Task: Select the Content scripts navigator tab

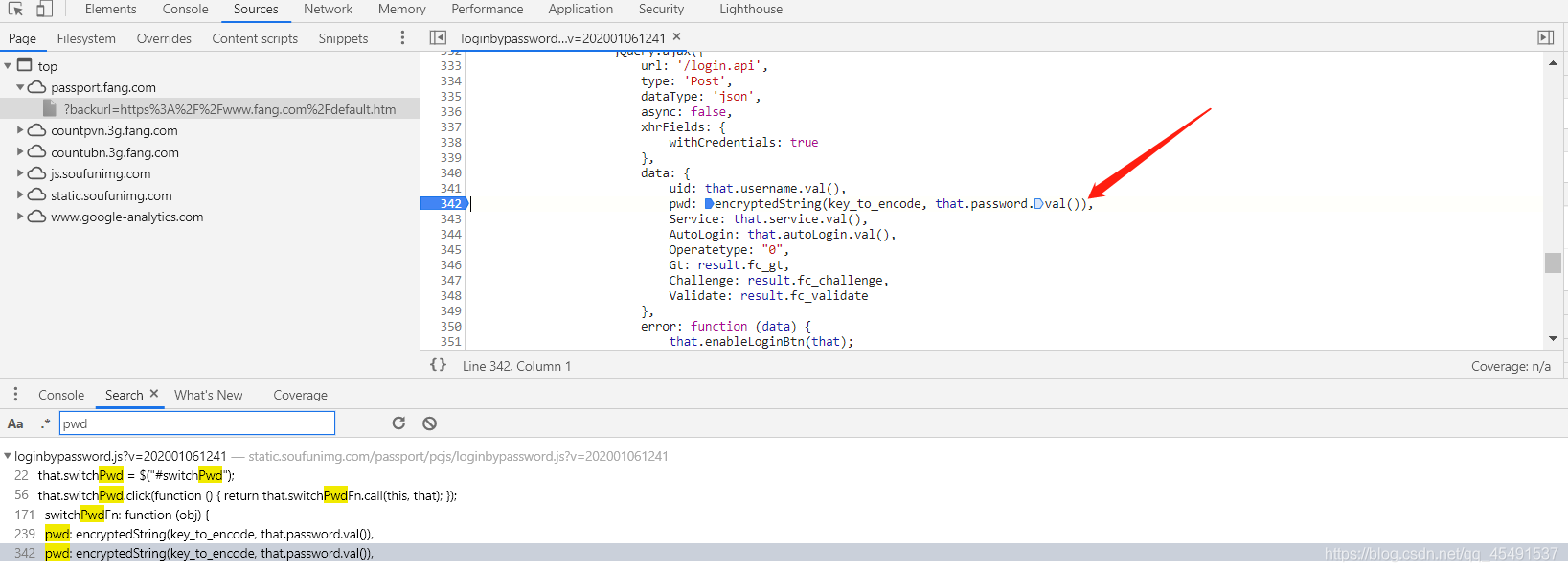Action: pyautogui.click(x=255, y=38)
